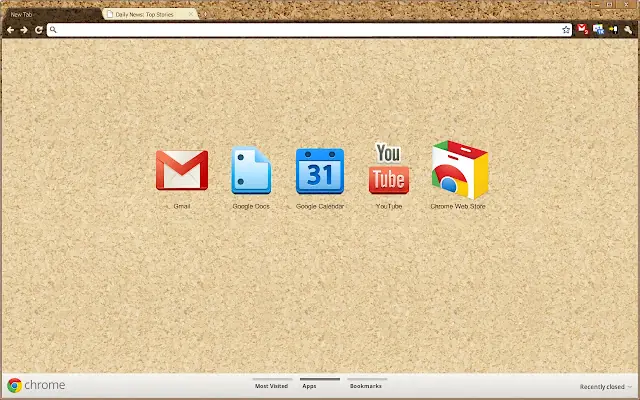The height and width of the screenshot is (400, 640).
Task: Open the Gmail checker extension icon
Action: pos(582,29)
